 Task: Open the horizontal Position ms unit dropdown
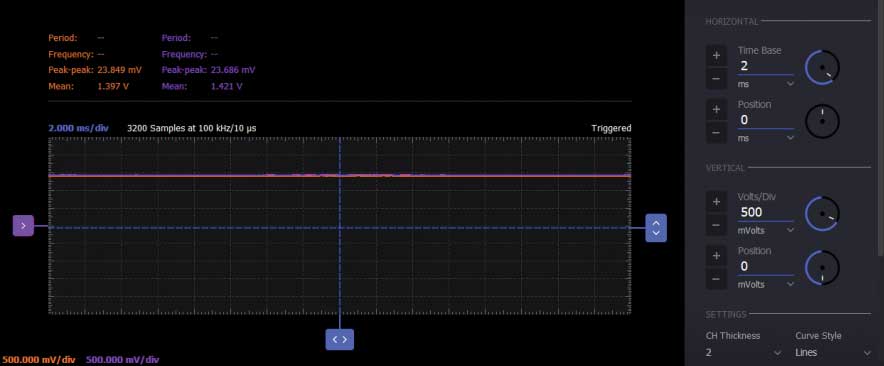coord(766,138)
